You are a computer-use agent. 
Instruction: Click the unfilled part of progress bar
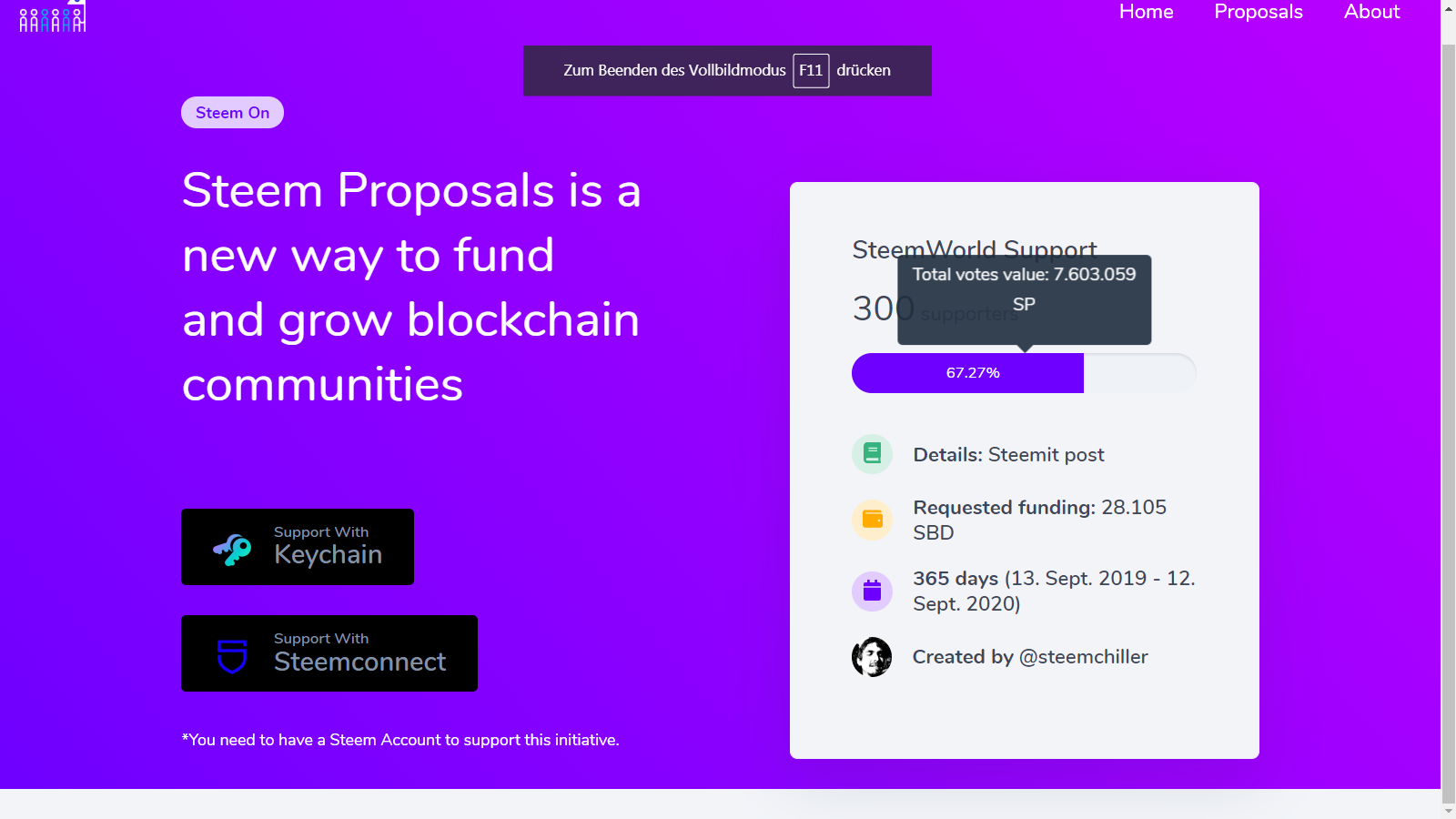click(1139, 373)
